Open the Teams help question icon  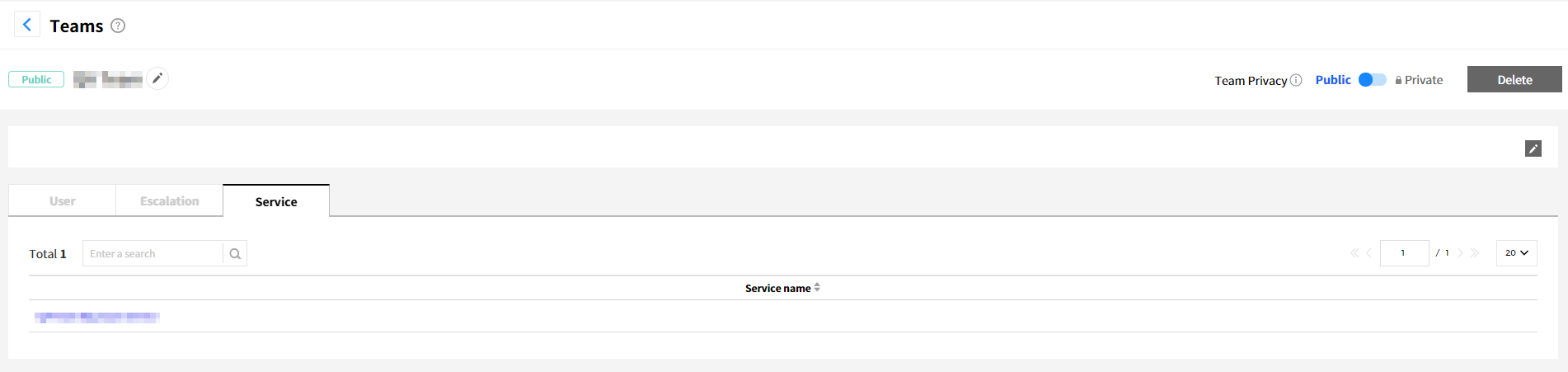point(118,26)
